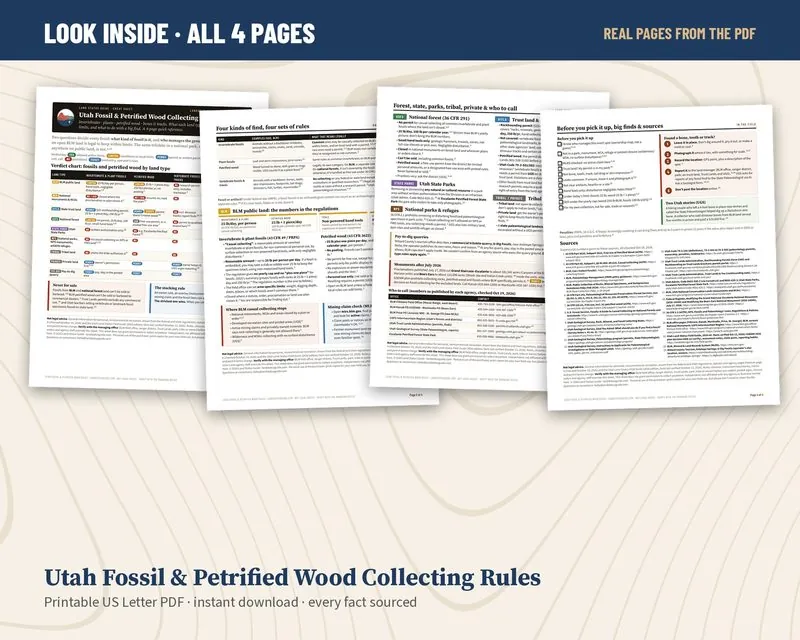Click the 'Who to call' table heading

452,291
